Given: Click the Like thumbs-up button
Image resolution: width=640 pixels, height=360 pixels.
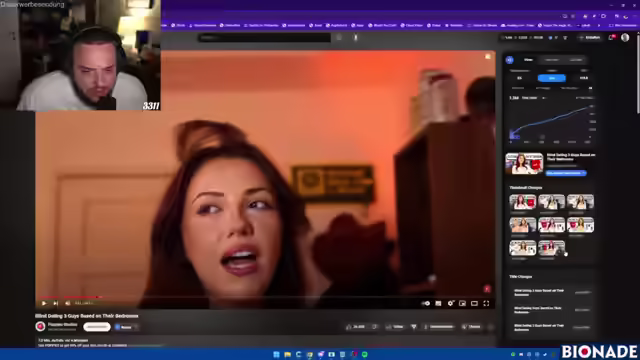Looking at the screenshot, I should (356, 327).
